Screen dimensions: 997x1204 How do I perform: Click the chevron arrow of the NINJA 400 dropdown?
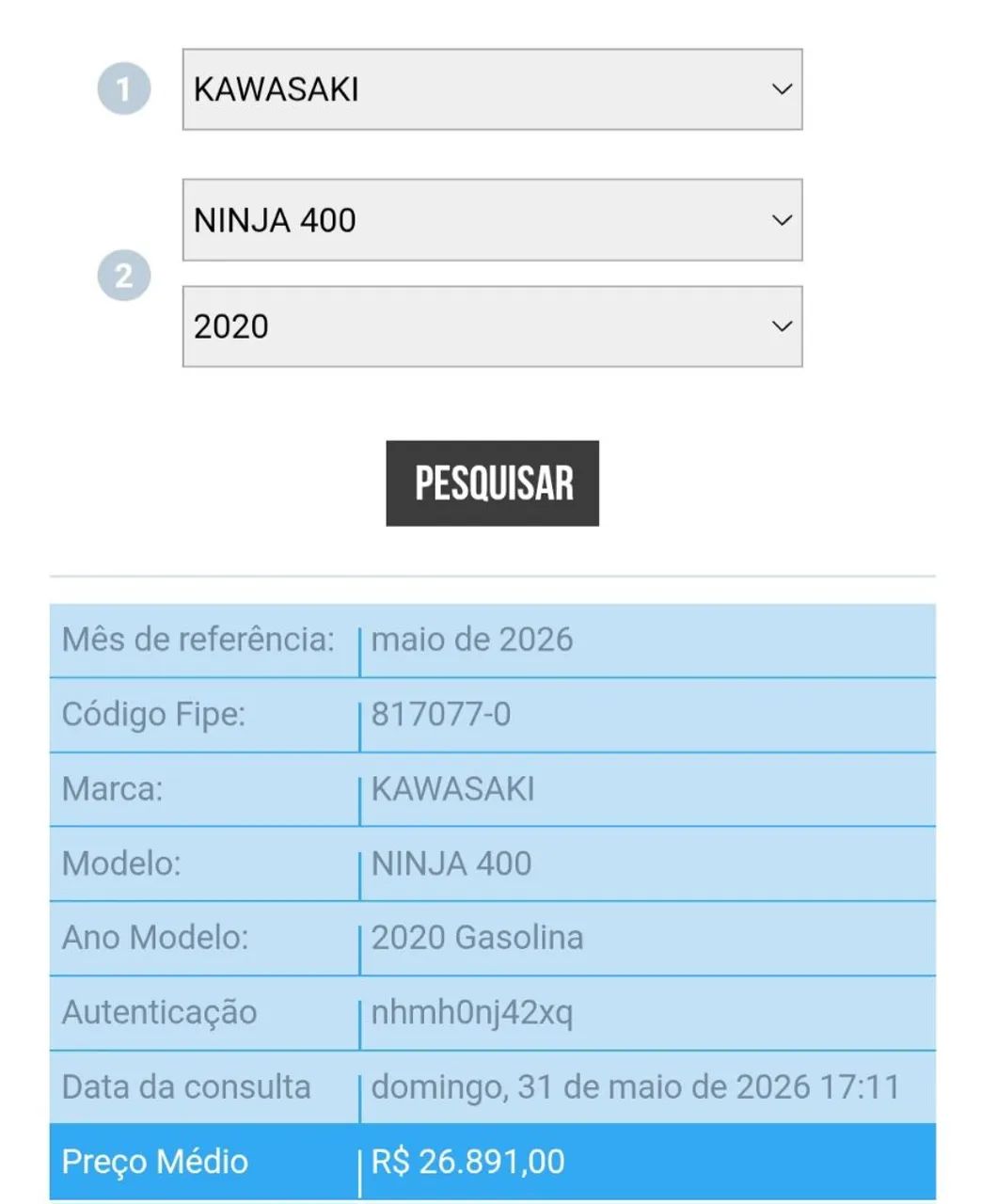tap(782, 220)
